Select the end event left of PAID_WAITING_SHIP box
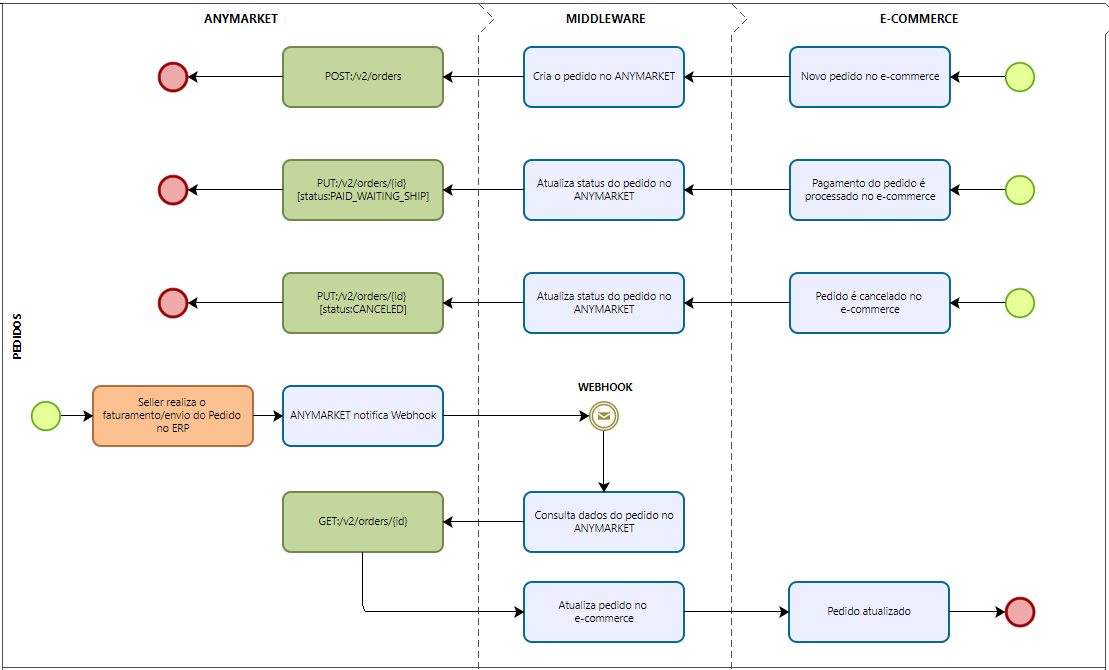Viewport: 1109px width, 670px height. point(173,190)
